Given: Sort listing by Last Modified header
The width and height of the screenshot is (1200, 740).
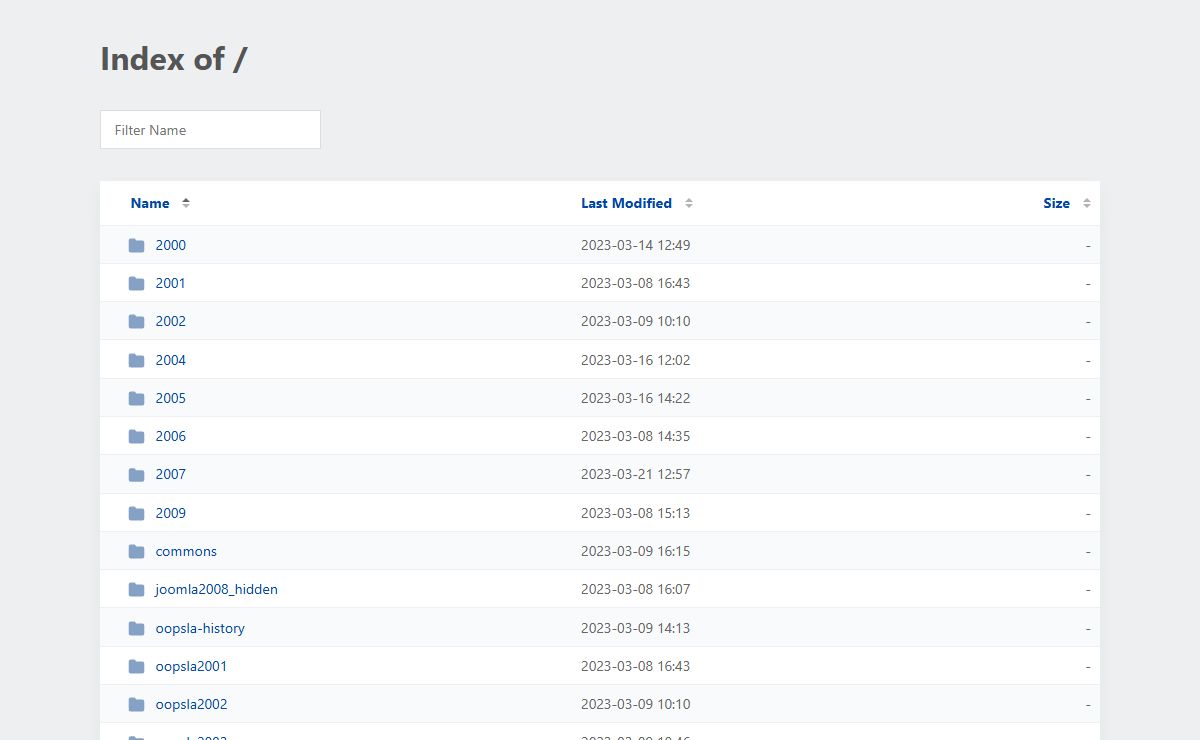Looking at the screenshot, I should 626,203.
